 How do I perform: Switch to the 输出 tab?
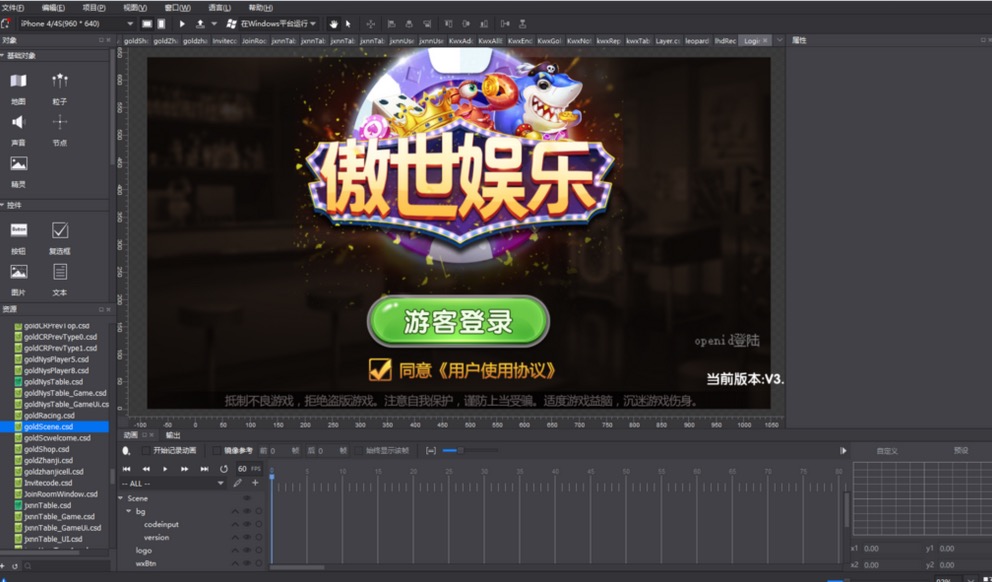(x=173, y=435)
